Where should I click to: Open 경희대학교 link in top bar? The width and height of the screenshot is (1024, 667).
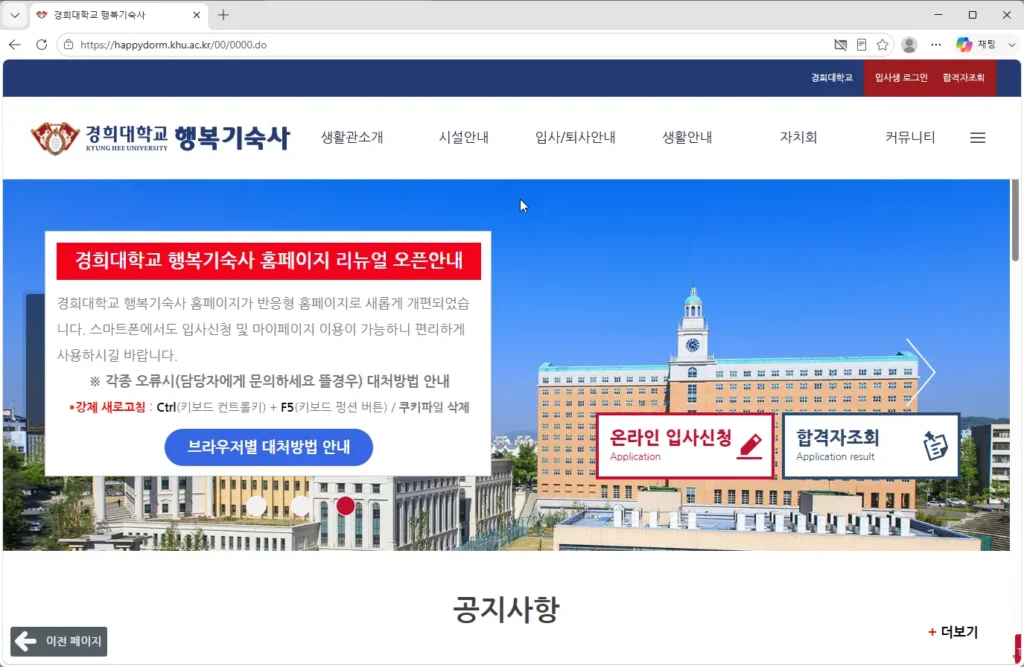[831, 77]
